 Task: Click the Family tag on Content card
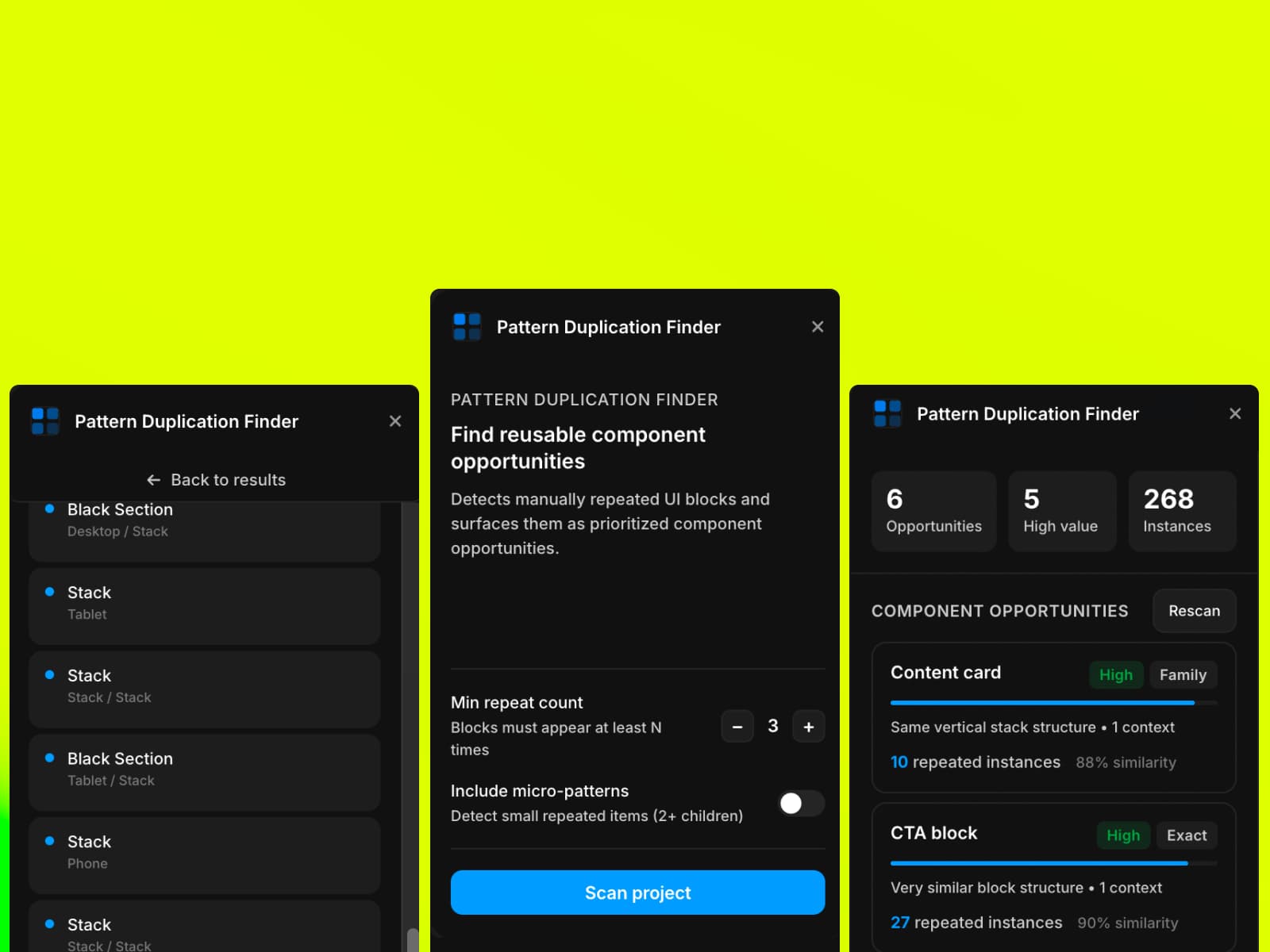tap(1183, 675)
